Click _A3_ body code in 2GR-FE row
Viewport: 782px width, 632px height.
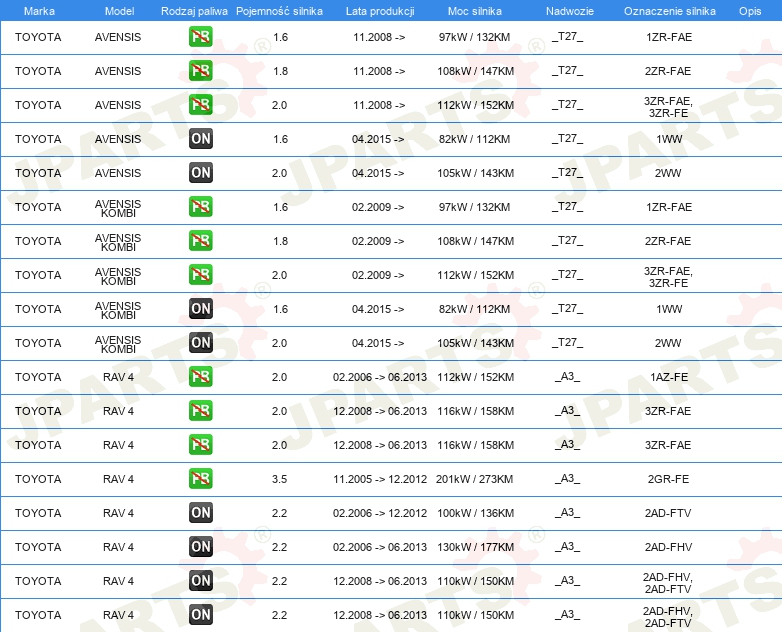pyautogui.click(x=568, y=479)
